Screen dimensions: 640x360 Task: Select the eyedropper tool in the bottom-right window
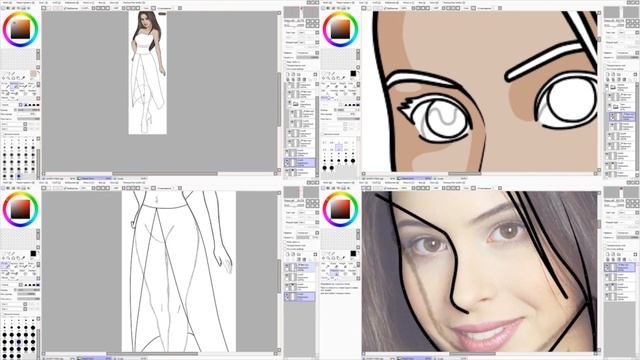[343, 258]
